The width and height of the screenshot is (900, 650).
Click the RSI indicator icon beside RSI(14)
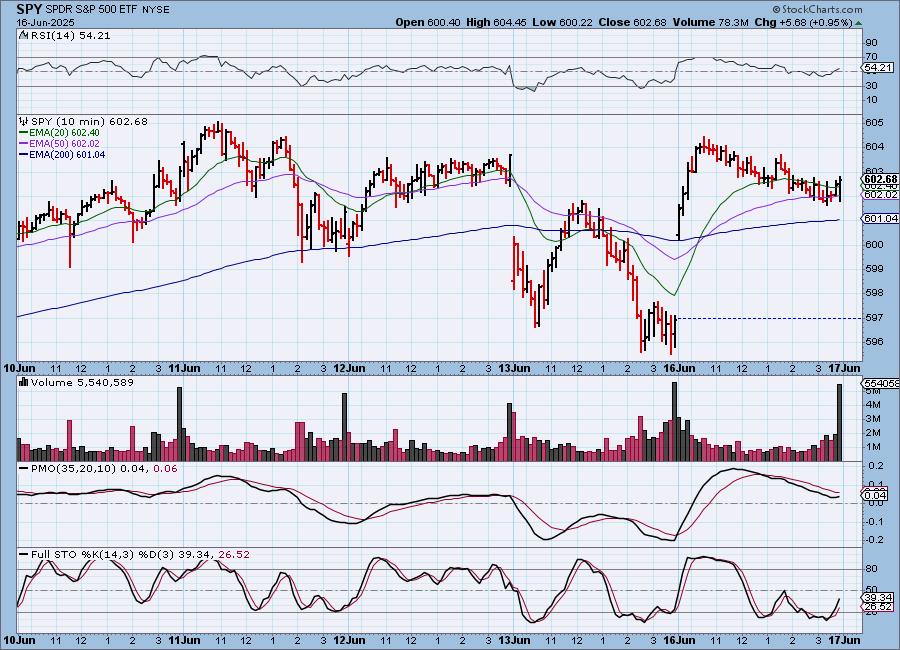click(24, 35)
